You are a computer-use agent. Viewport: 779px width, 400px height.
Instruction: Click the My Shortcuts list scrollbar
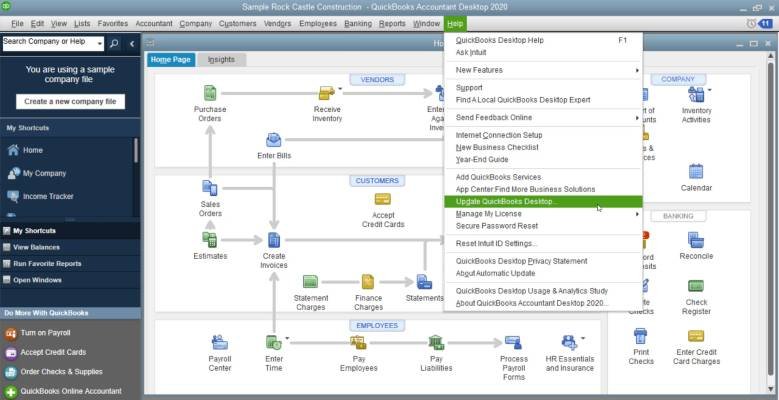[136, 150]
